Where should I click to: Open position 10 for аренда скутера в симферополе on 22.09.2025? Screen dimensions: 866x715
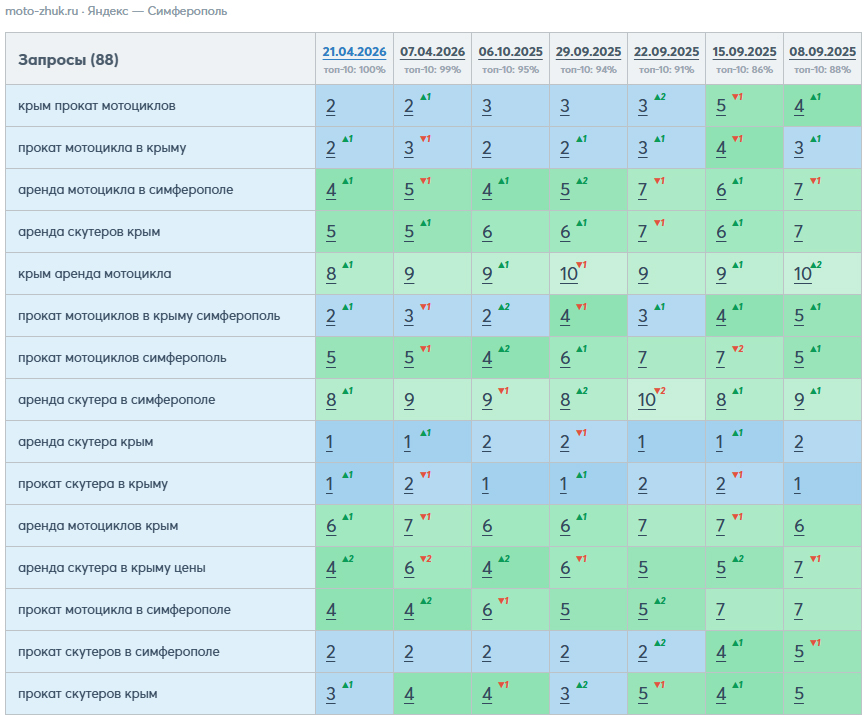(x=646, y=400)
